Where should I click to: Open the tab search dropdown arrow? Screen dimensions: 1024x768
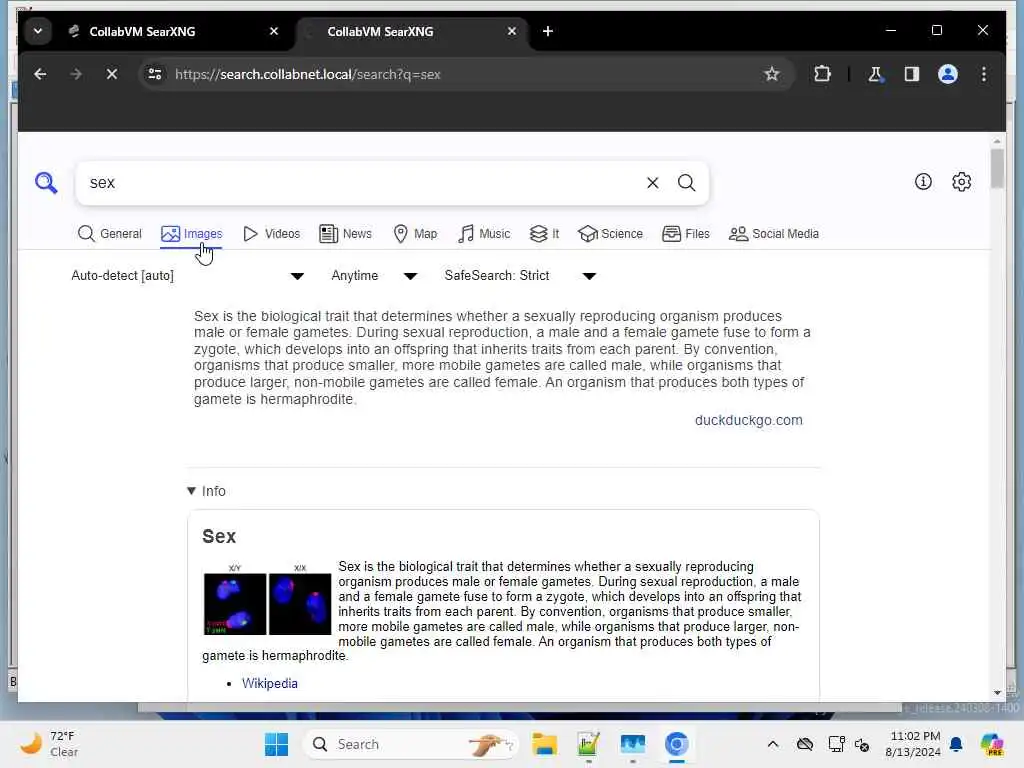(38, 31)
